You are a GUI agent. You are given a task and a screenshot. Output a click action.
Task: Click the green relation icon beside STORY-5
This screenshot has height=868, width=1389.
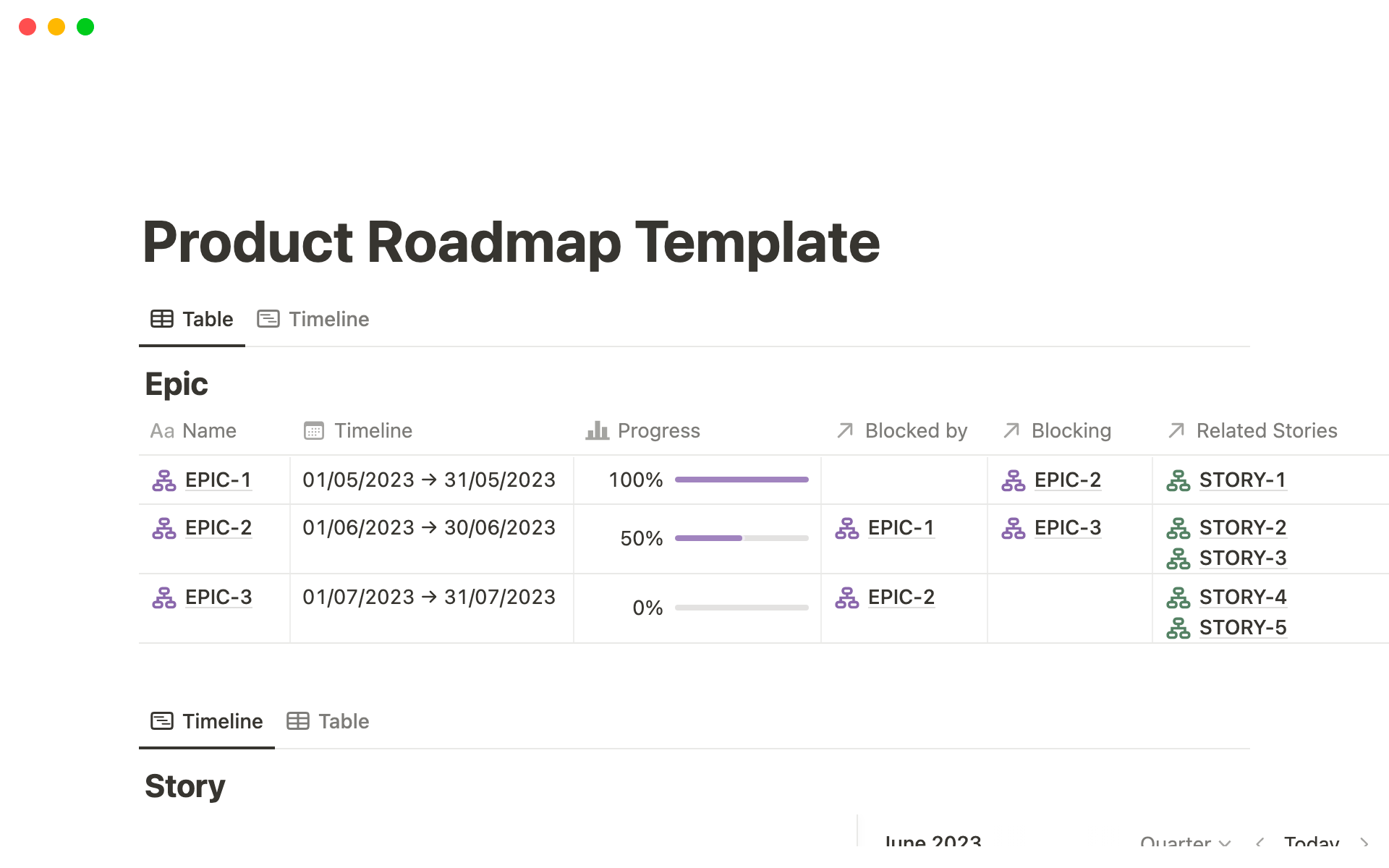coord(1178,628)
